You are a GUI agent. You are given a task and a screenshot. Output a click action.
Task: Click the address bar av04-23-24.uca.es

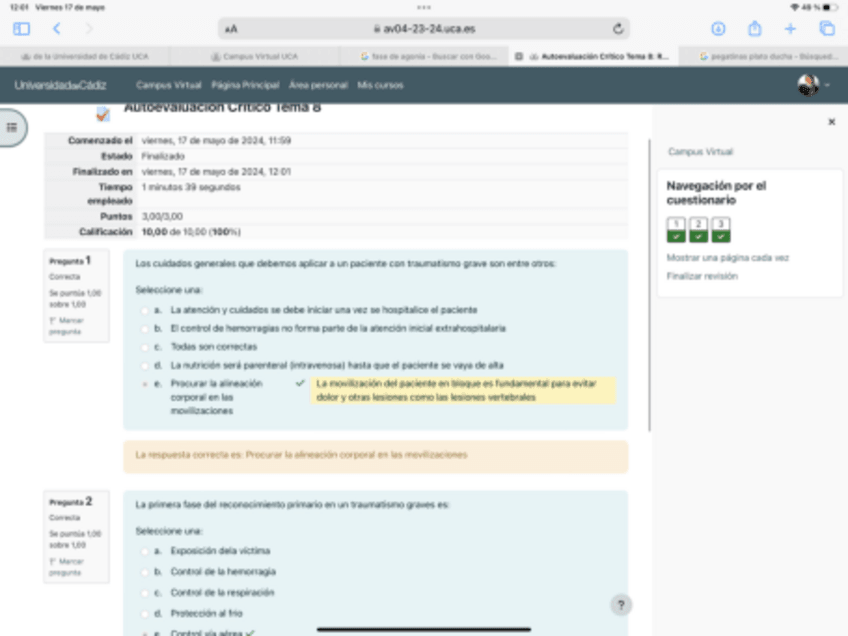click(x=424, y=29)
